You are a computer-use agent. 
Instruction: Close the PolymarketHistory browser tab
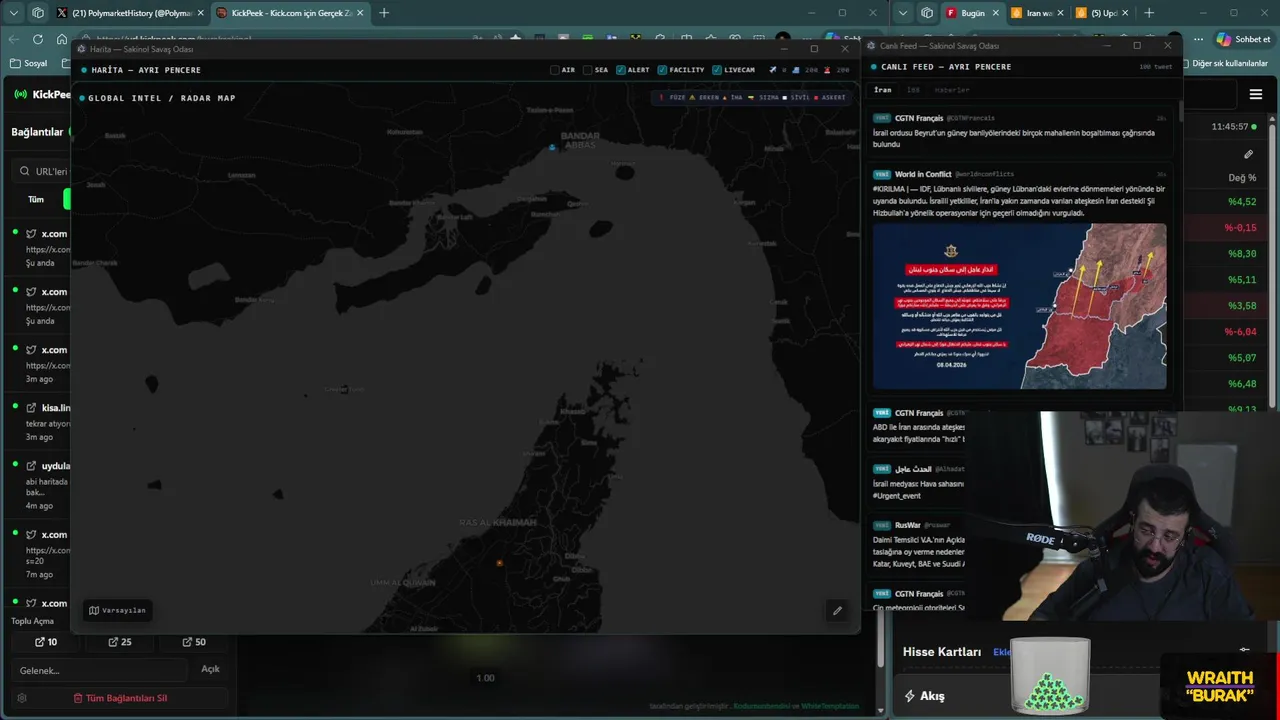pos(200,13)
